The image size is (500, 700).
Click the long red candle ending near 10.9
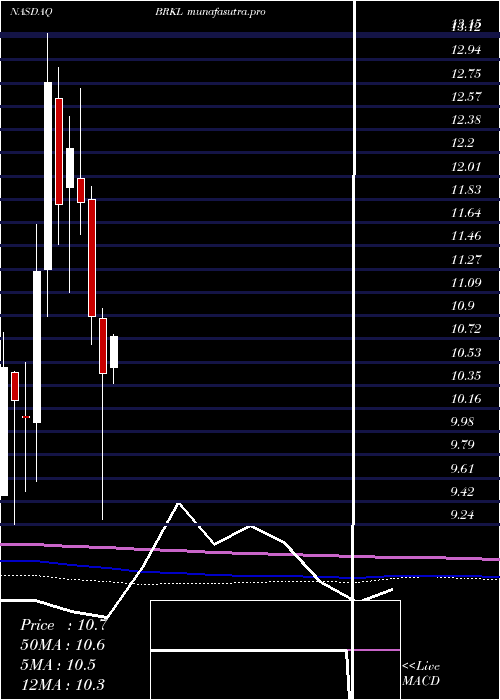pyautogui.click(x=92, y=258)
